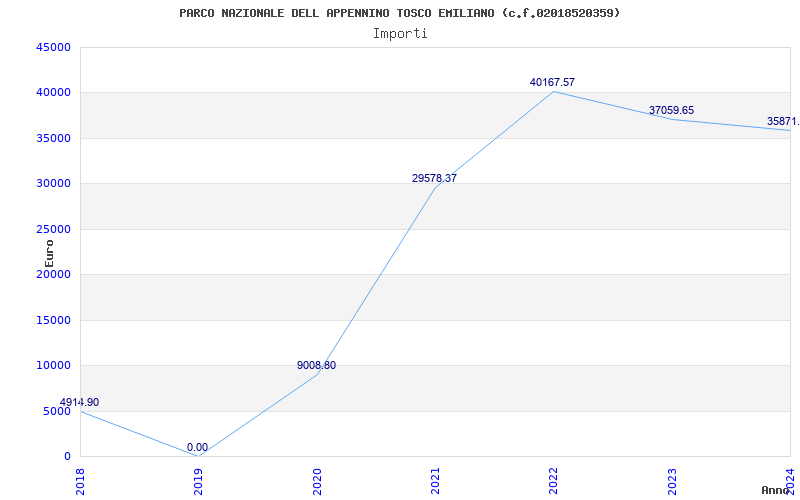Click the 10000 y-axis tick label
Viewport: 800px width, 500px height.
[x=53, y=366]
